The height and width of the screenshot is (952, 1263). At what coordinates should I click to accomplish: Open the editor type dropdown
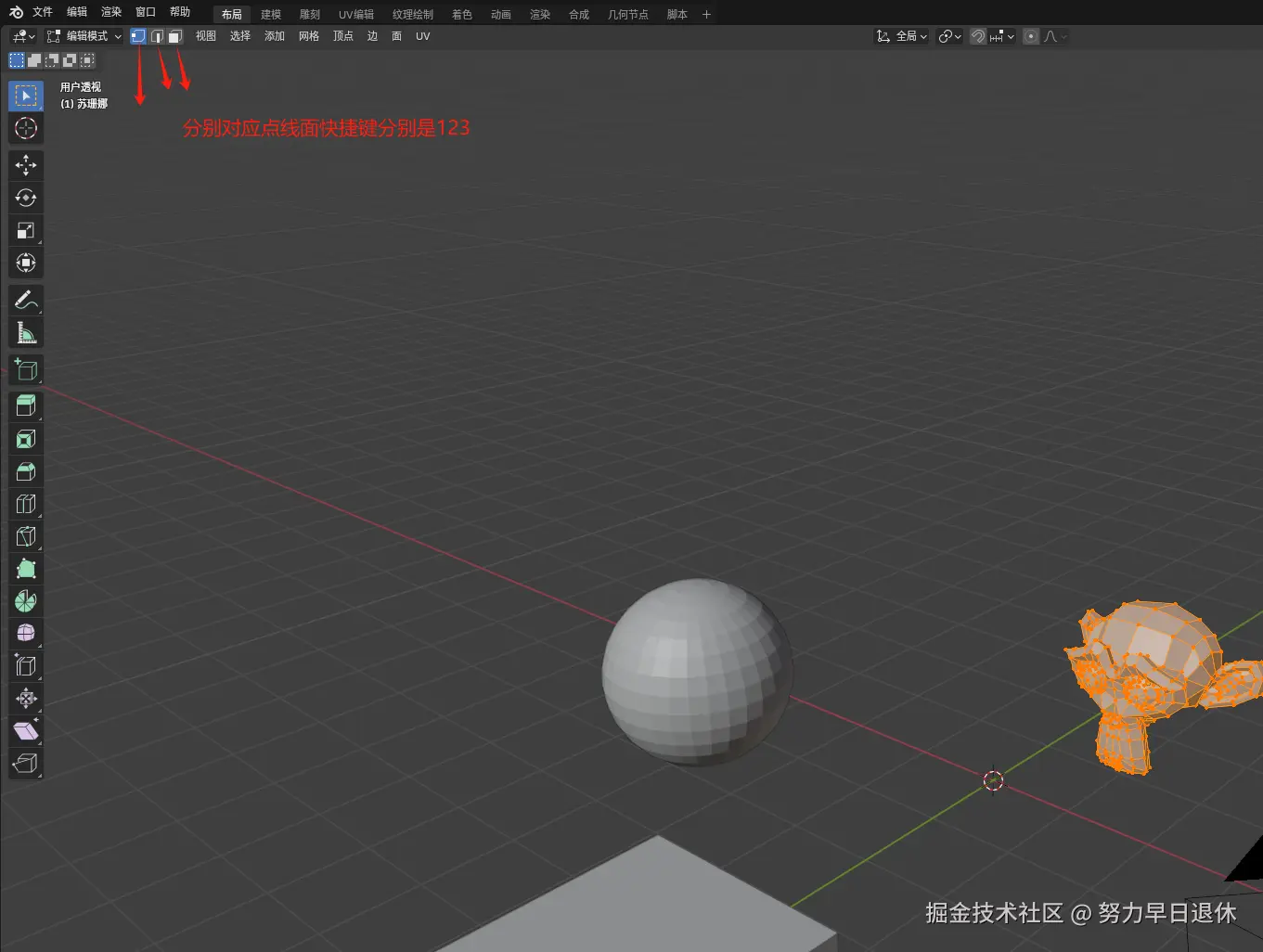(23, 36)
